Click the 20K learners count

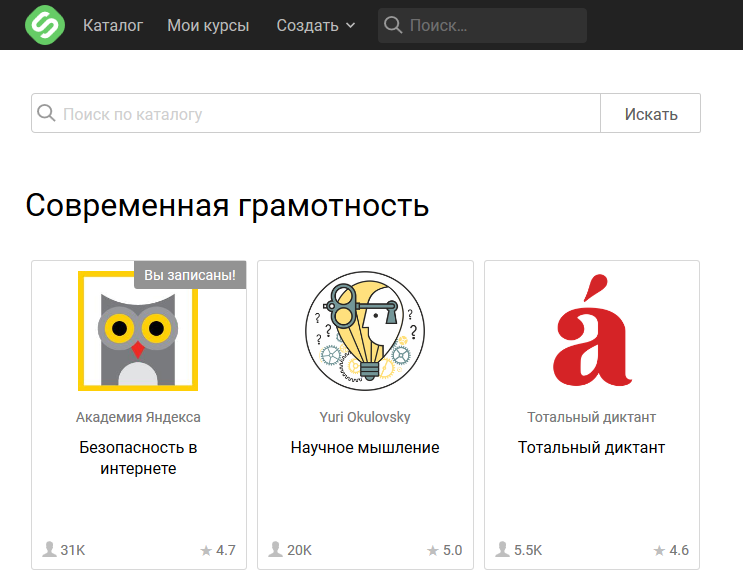click(299, 550)
